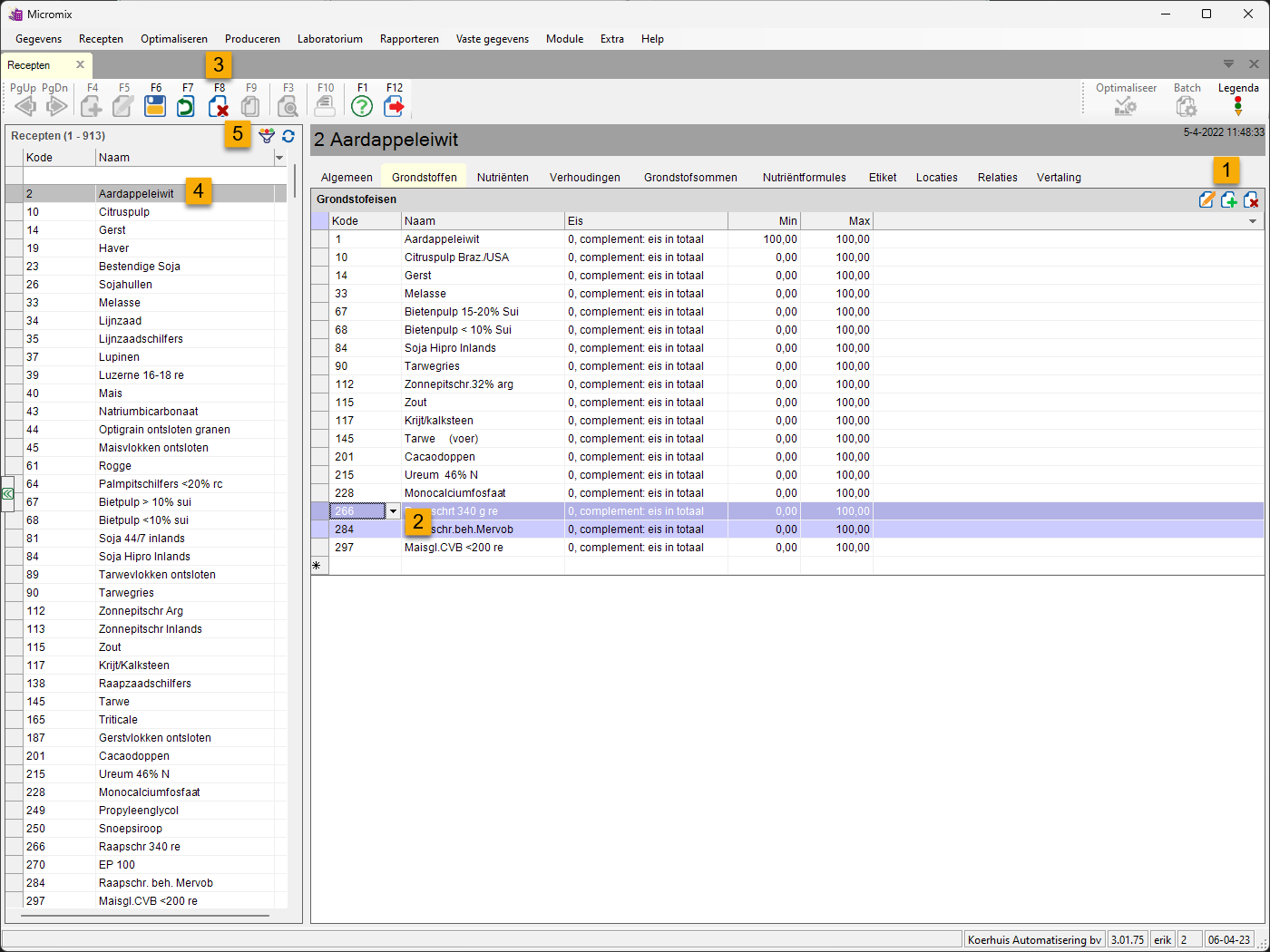Close the Recepten document tab
This screenshot has height=952, width=1270.
tap(80, 64)
